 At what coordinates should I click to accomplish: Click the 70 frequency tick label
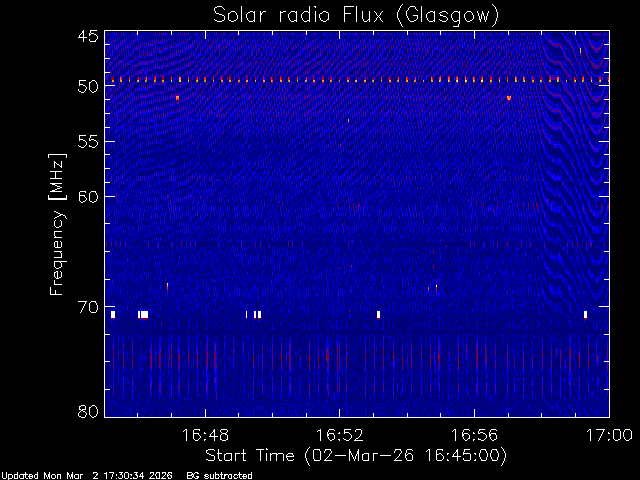[x=88, y=307]
